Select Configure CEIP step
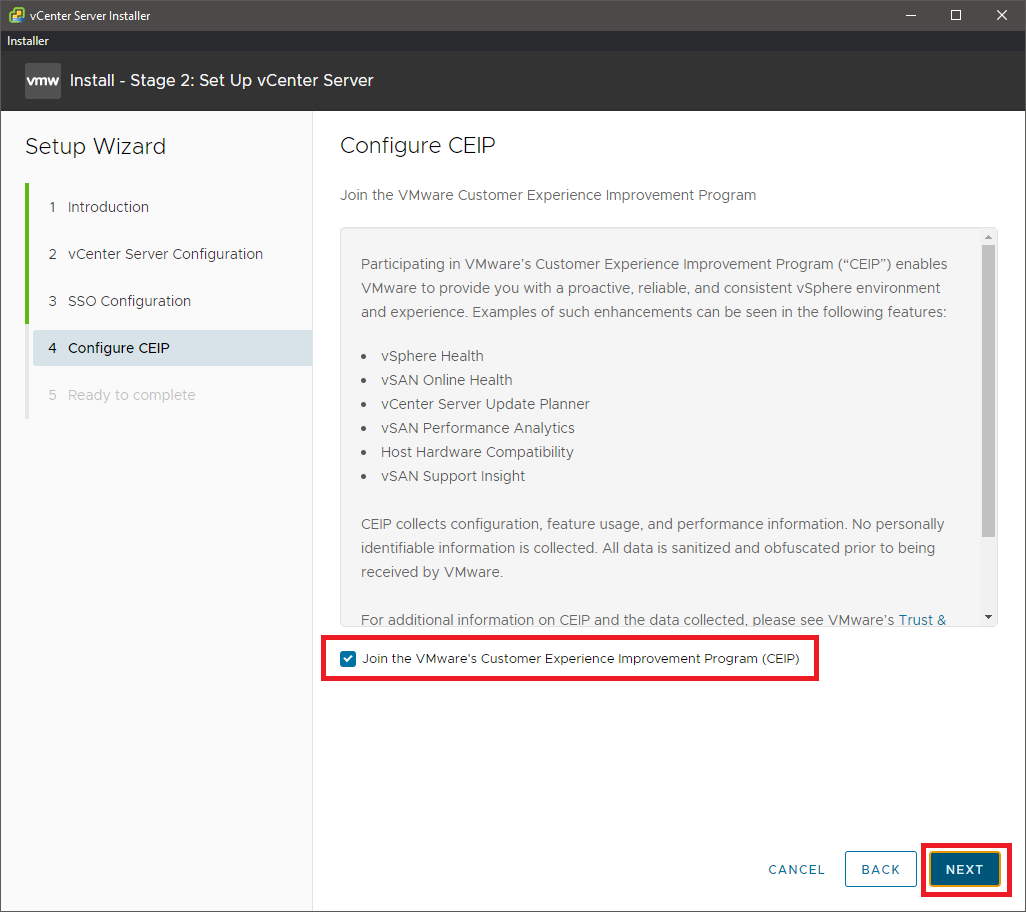Image resolution: width=1026 pixels, height=912 pixels. click(118, 348)
